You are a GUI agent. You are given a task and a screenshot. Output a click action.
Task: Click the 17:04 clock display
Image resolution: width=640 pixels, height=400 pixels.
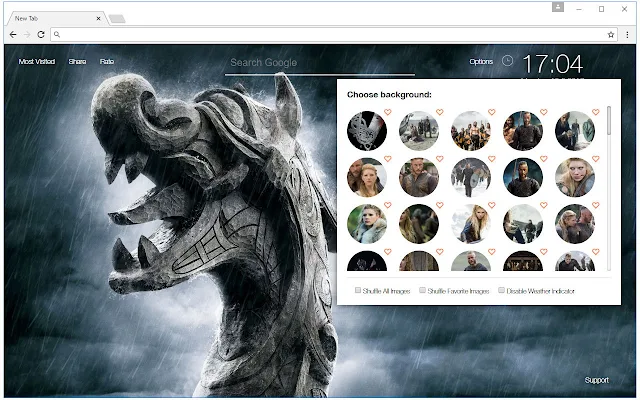click(553, 64)
